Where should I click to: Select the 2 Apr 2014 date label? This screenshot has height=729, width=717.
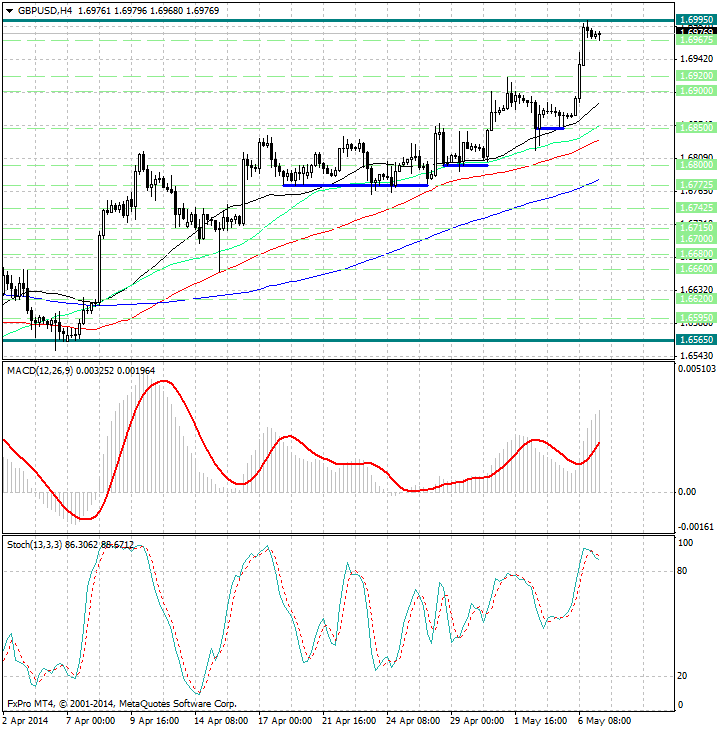click(x=26, y=721)
